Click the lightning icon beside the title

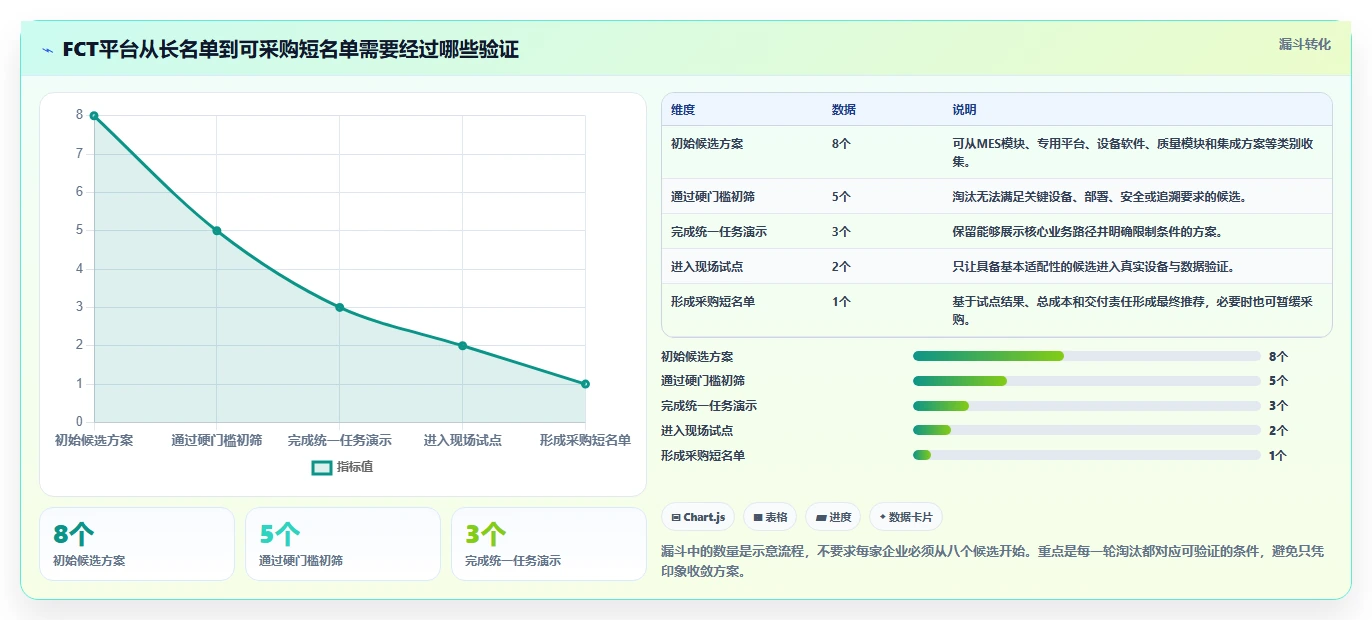48,50
